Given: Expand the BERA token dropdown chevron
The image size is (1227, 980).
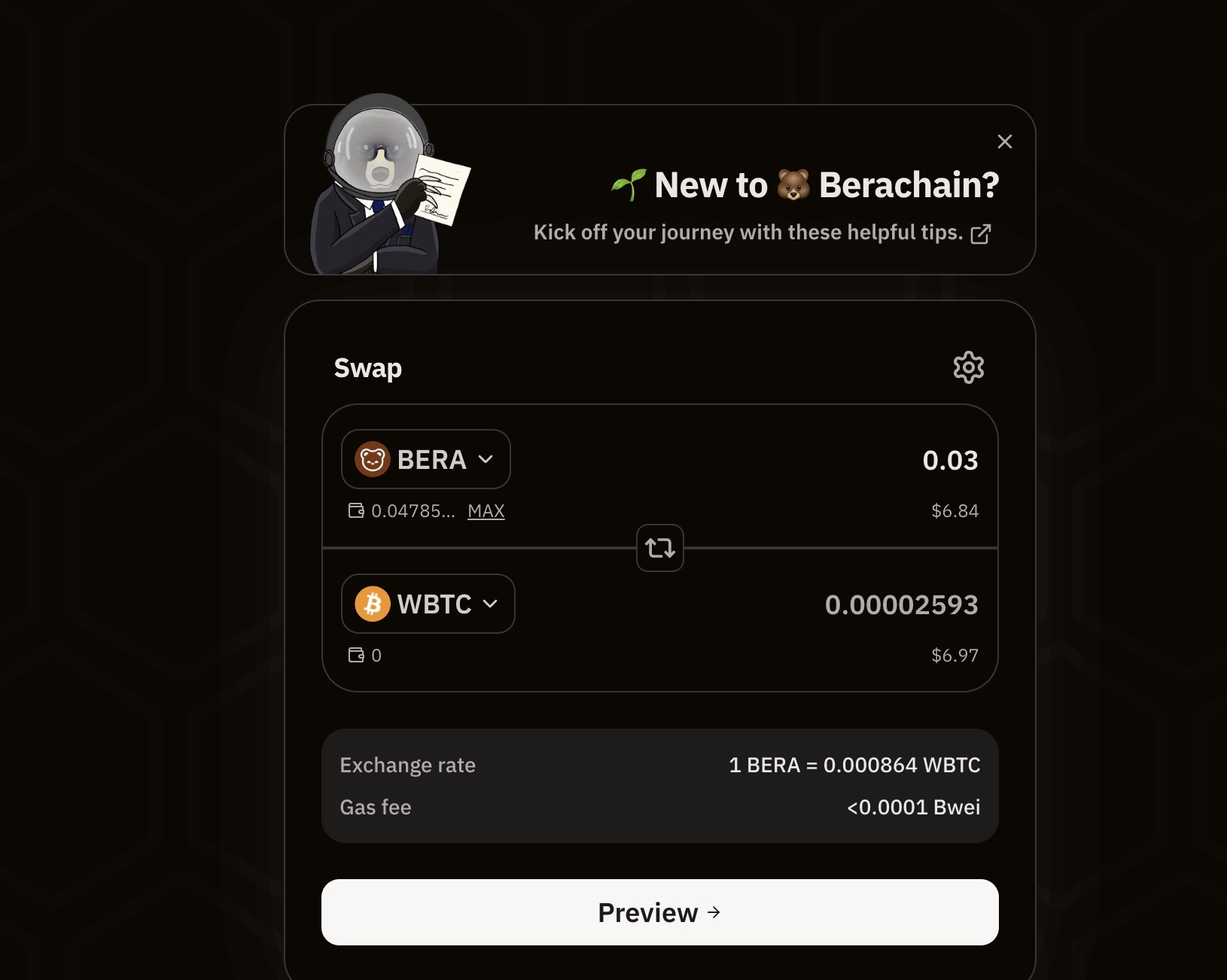Looking at the screenshot, I should tap(486, 459).
